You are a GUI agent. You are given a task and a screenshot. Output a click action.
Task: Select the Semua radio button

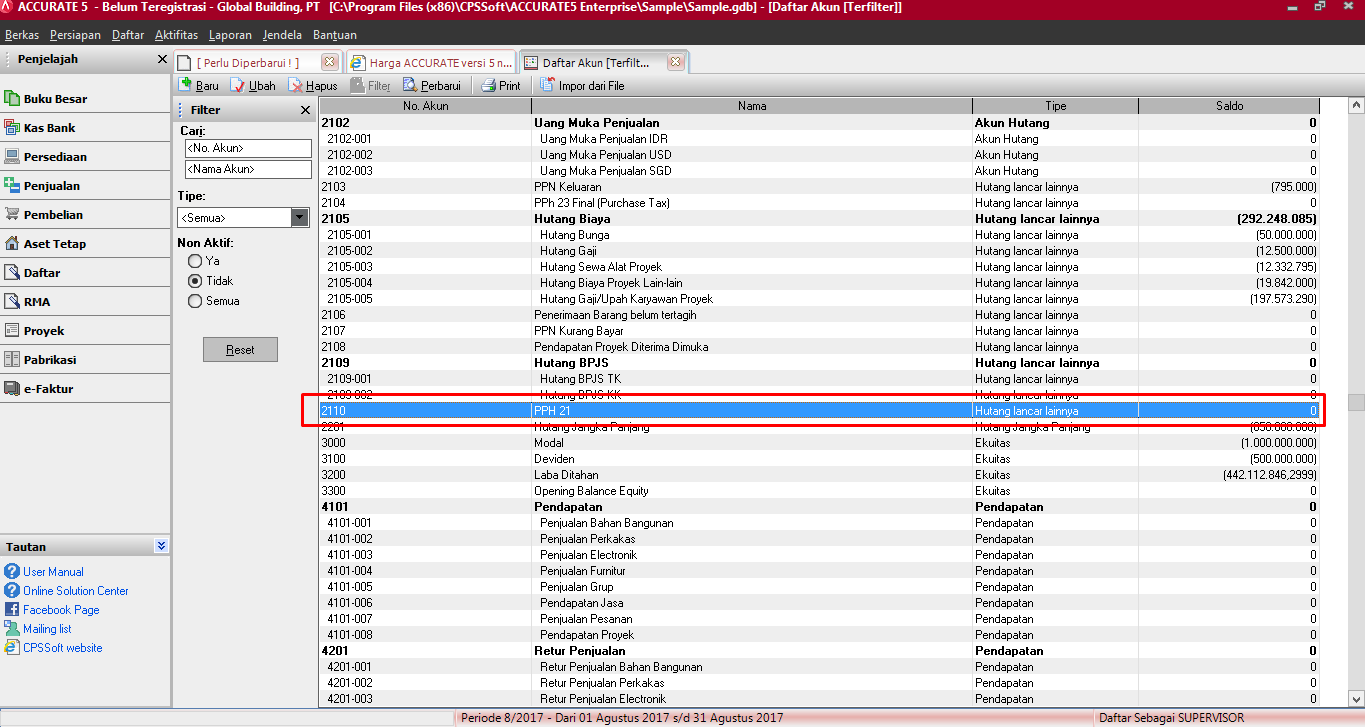click(195, 301)
